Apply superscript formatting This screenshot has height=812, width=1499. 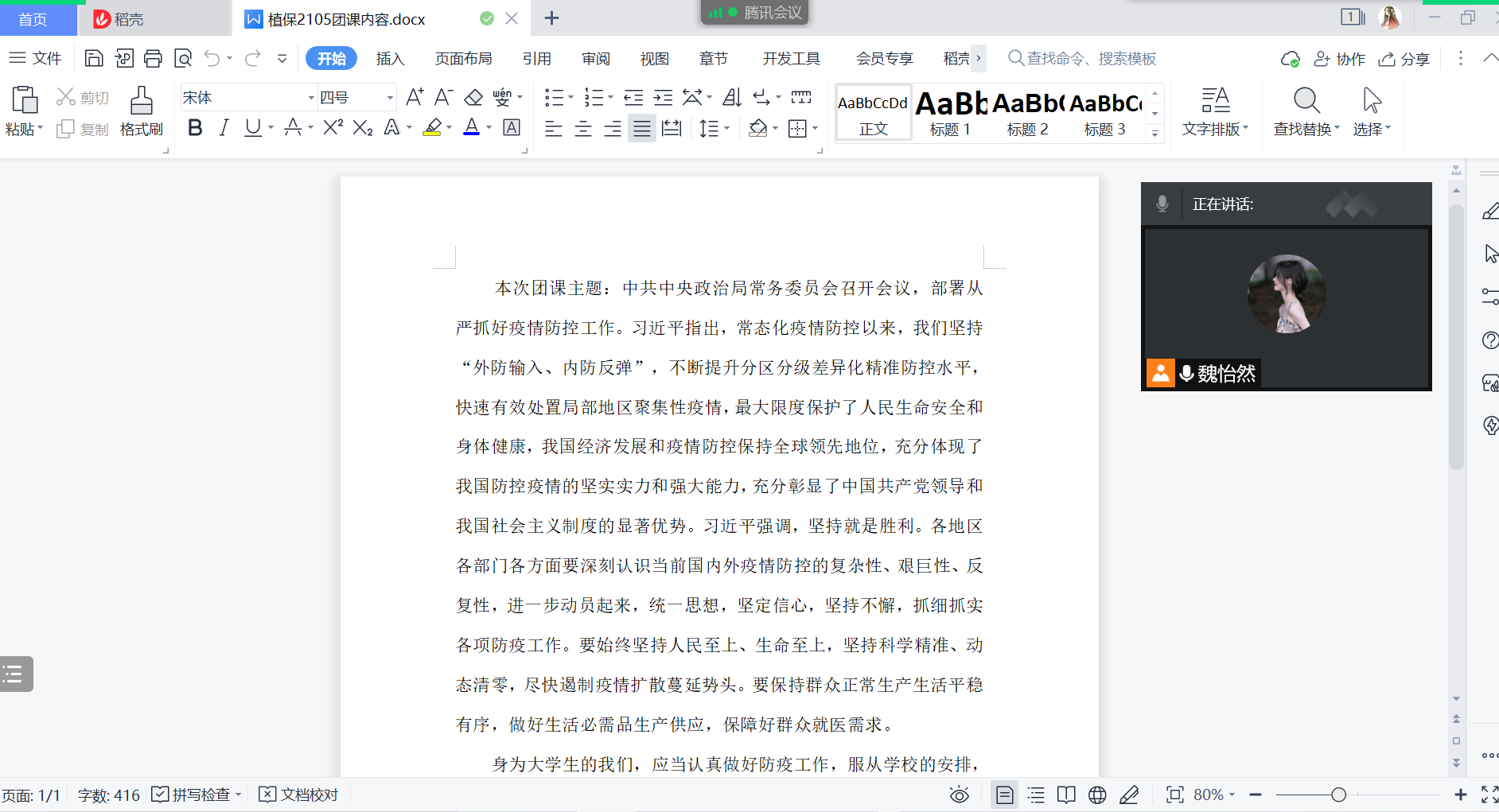coord(333,127)
